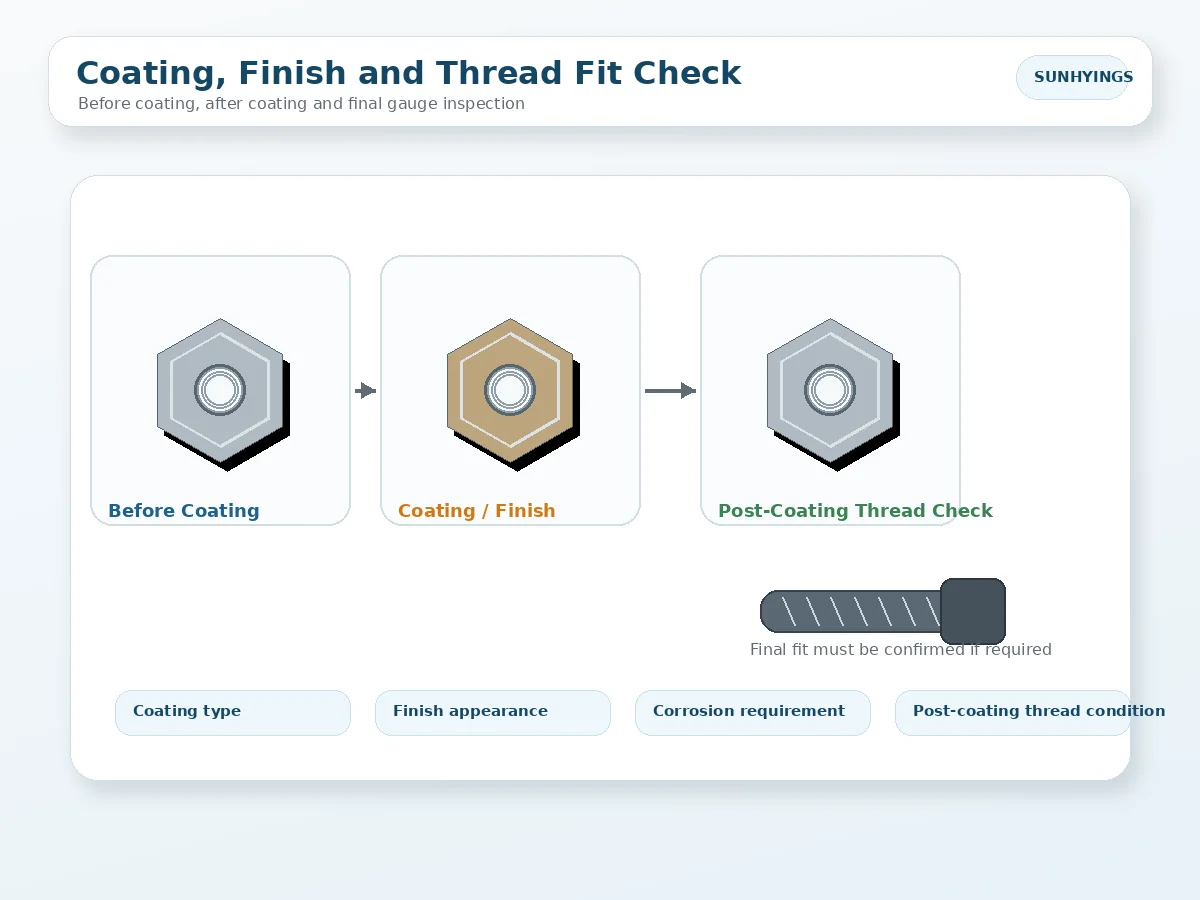Click the long arrow after Coating / Finish card
Viewport: 1200px width, 900px height.
671,391
